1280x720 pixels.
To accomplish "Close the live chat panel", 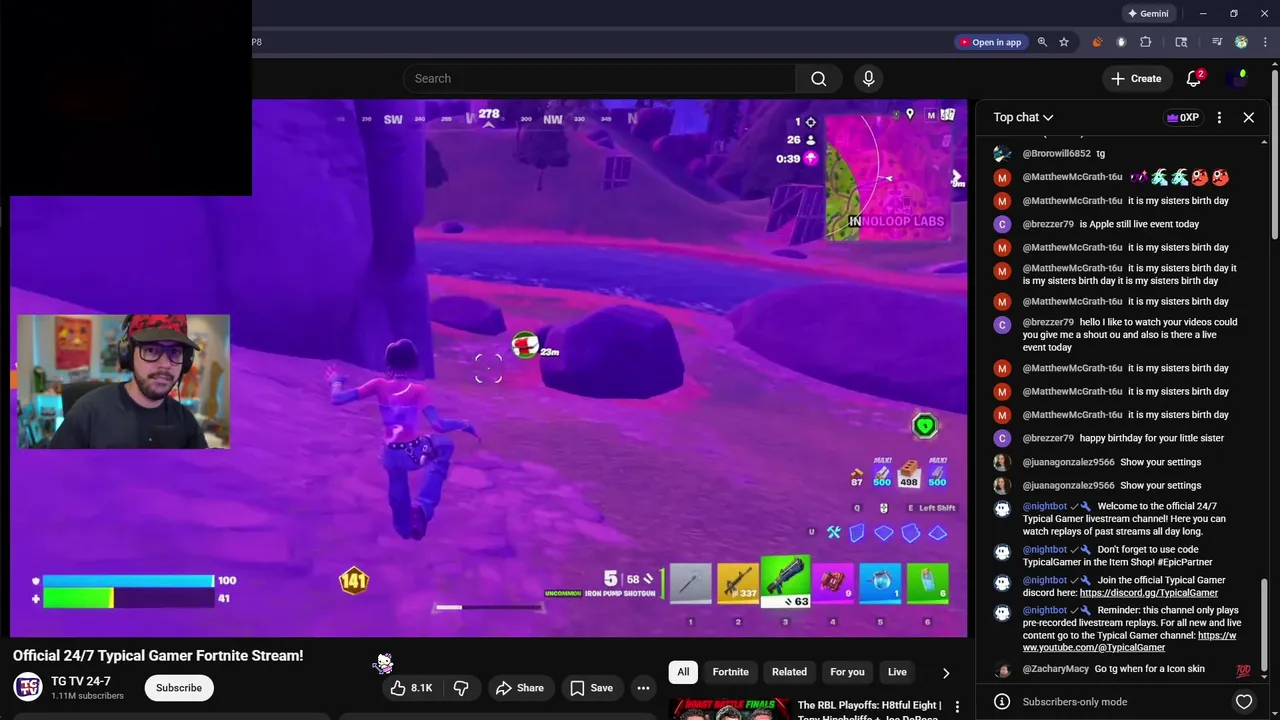I will [x=1249, y=117].
